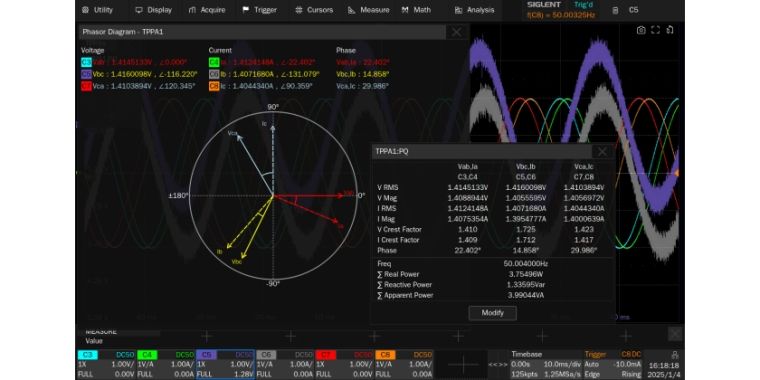Click the ∑ Reactive Power value 1.33595Var
This screenshot has height=380, width=760.
[x=526, y=285]
